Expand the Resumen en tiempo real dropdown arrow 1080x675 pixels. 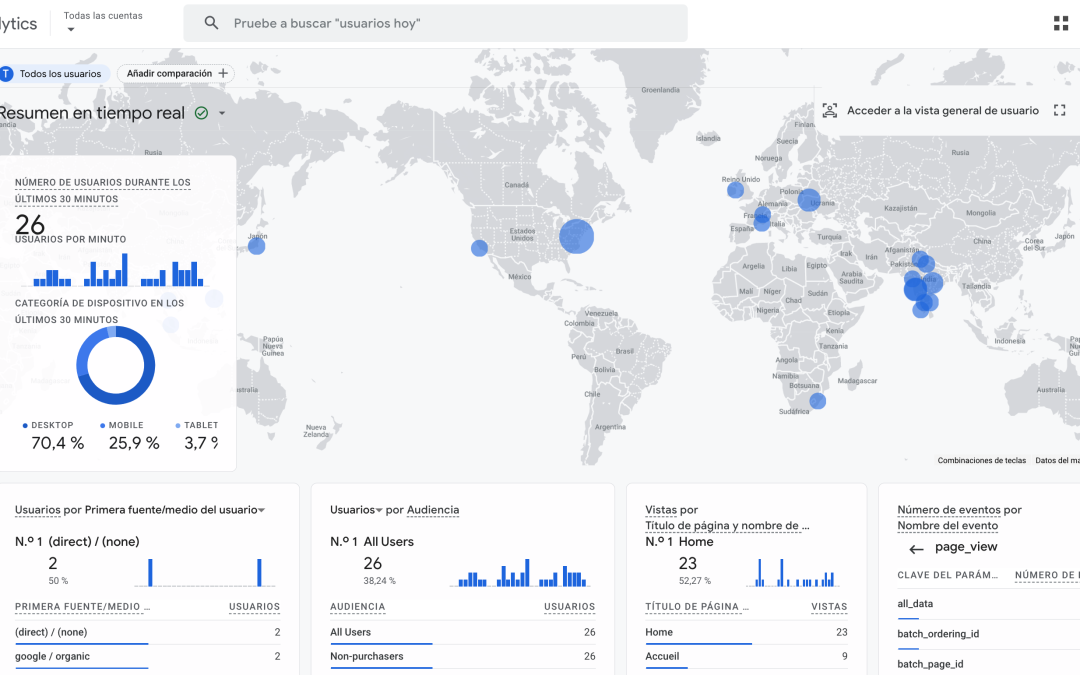click(x=222, y=113)
